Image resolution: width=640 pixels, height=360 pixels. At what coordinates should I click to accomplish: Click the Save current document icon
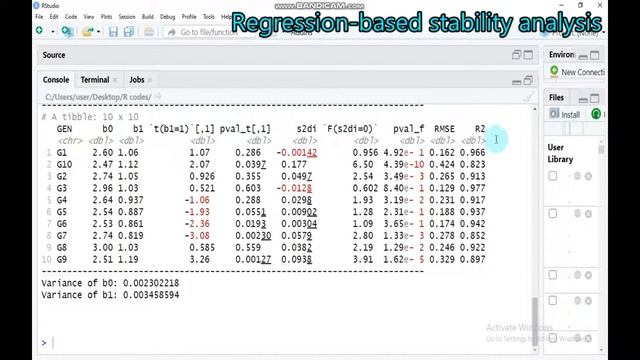coord(113,31)
